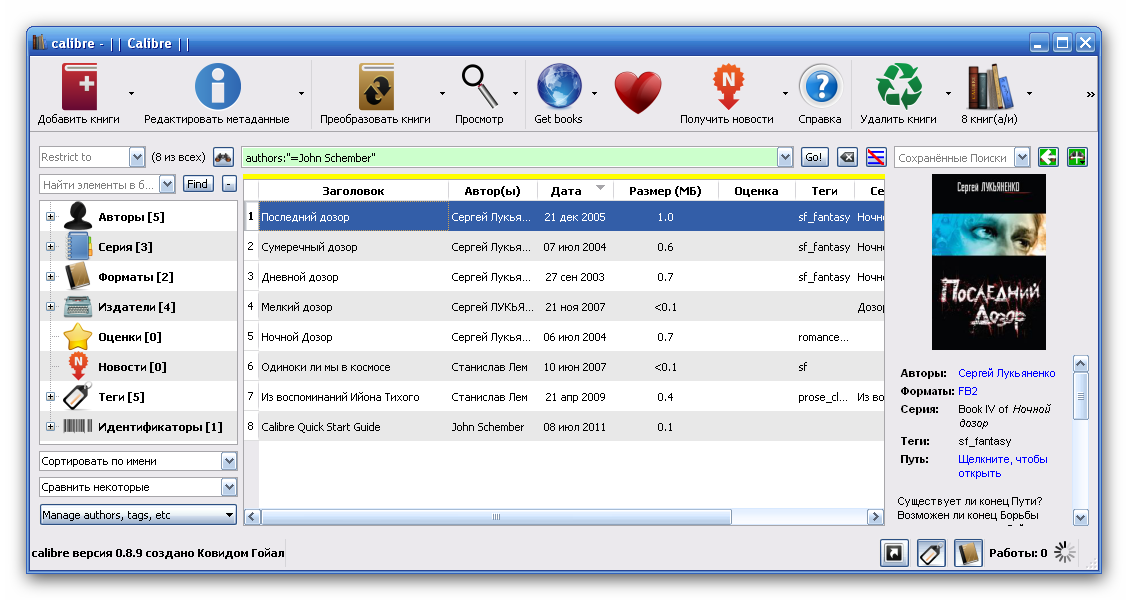This screenshot has width=1128, height=600.
Task: Click the Преобразовать книги (Convert books) icon
Action: 376,86
